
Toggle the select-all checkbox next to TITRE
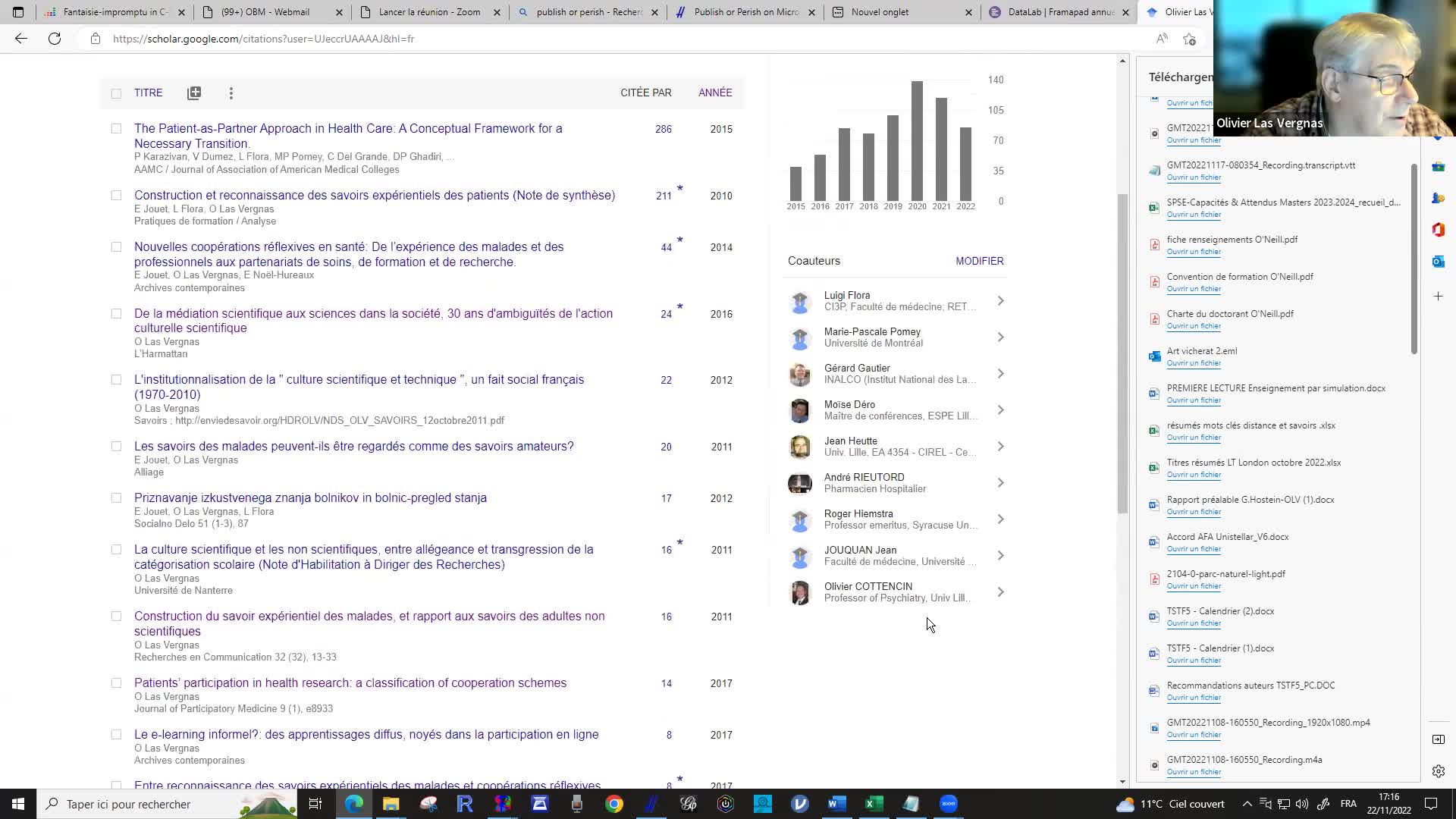point(116,93)
